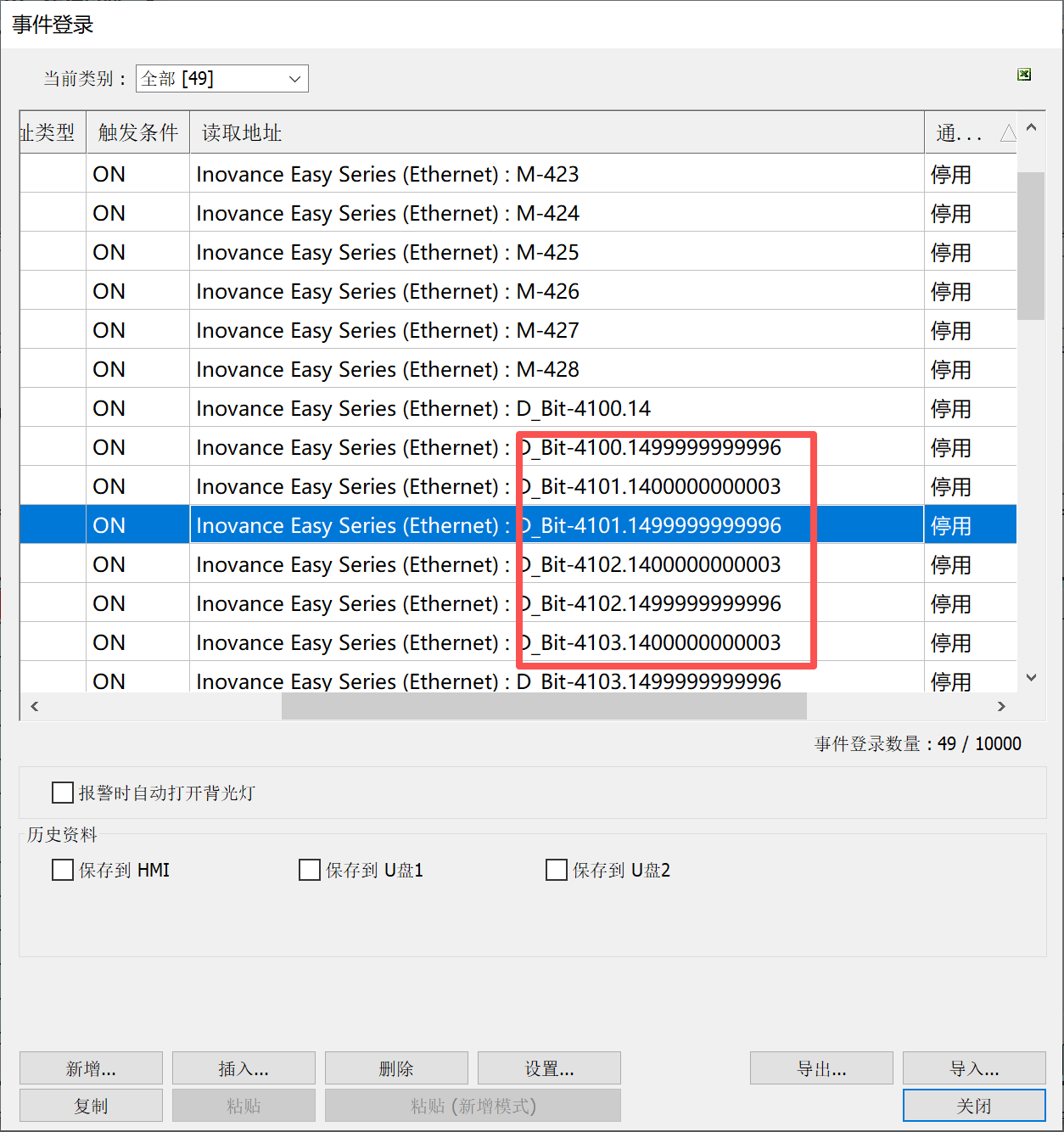Tick the 保存到 U盘1 checkbox
The image size is (1064, 1132).
coord(310,870)
